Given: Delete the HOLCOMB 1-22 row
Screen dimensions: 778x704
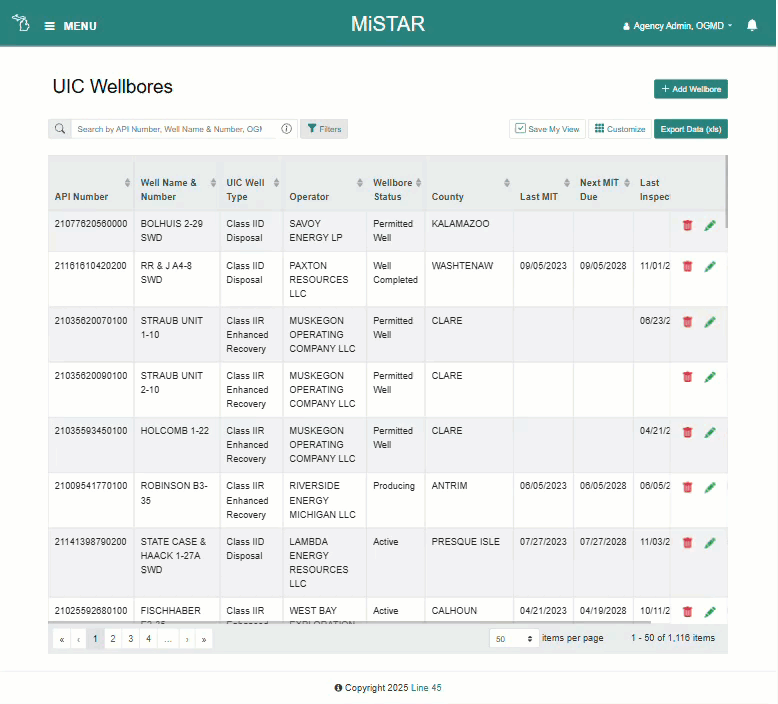Looking at the screenshot, I should (x=687, y=432).
